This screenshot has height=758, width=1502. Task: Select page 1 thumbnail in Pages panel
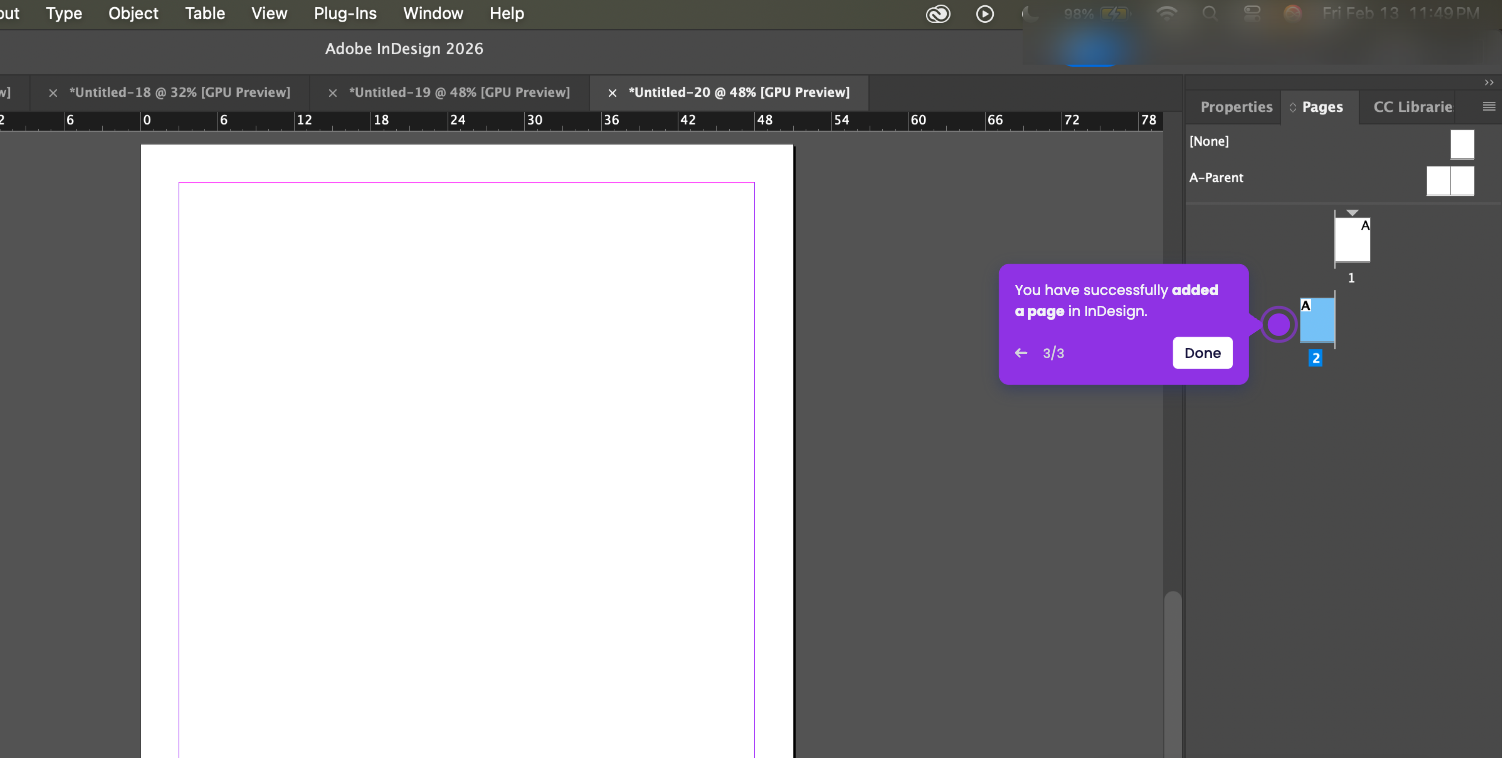tap(1352, 241)
